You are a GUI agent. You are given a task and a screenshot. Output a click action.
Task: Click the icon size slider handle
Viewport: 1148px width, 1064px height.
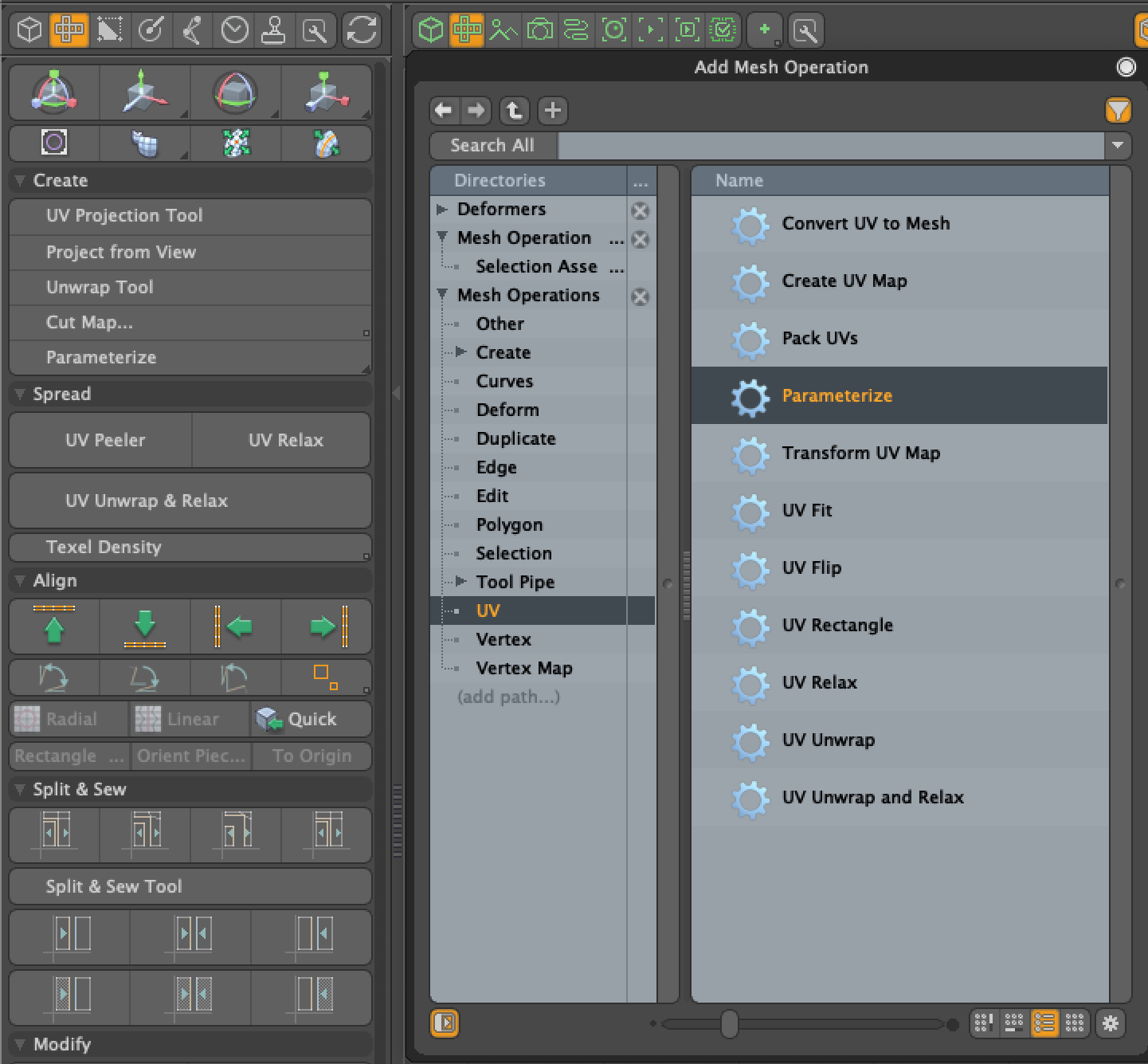pos(729,1023)
